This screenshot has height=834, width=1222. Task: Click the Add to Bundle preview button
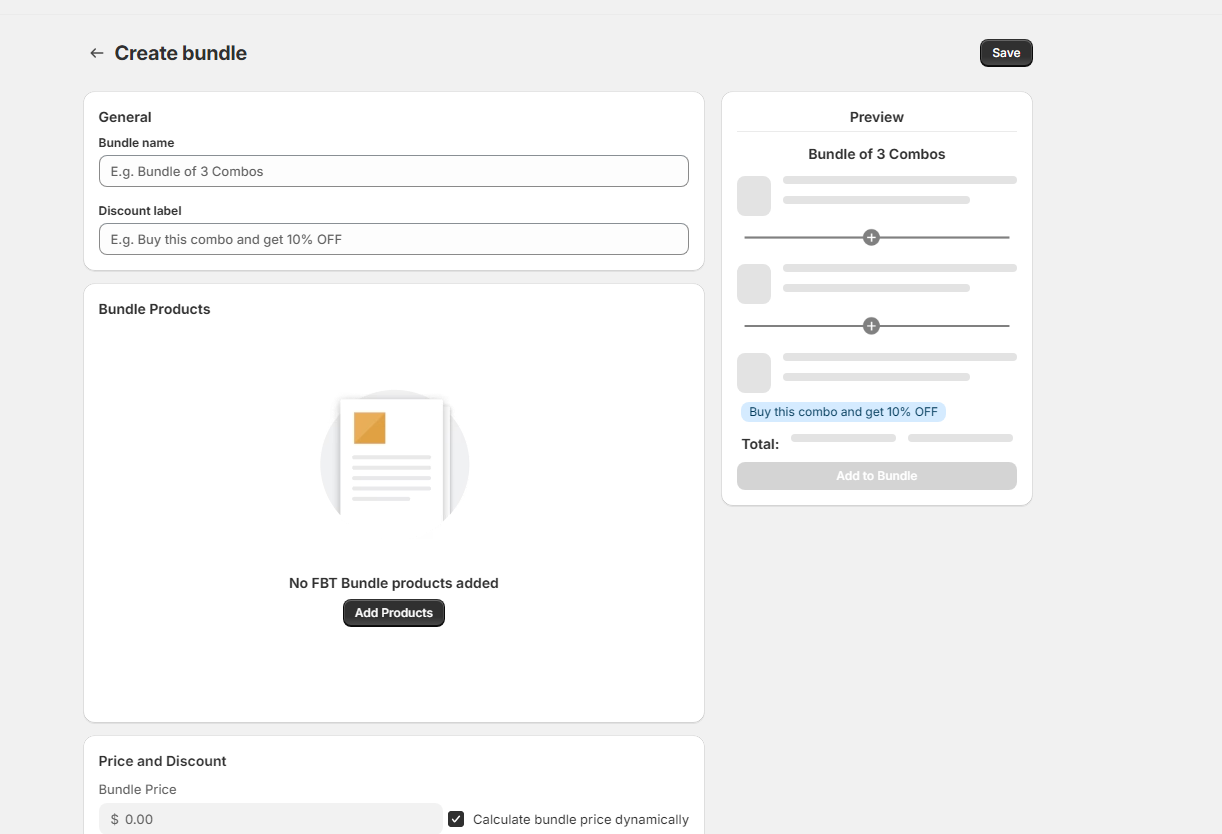876,476
